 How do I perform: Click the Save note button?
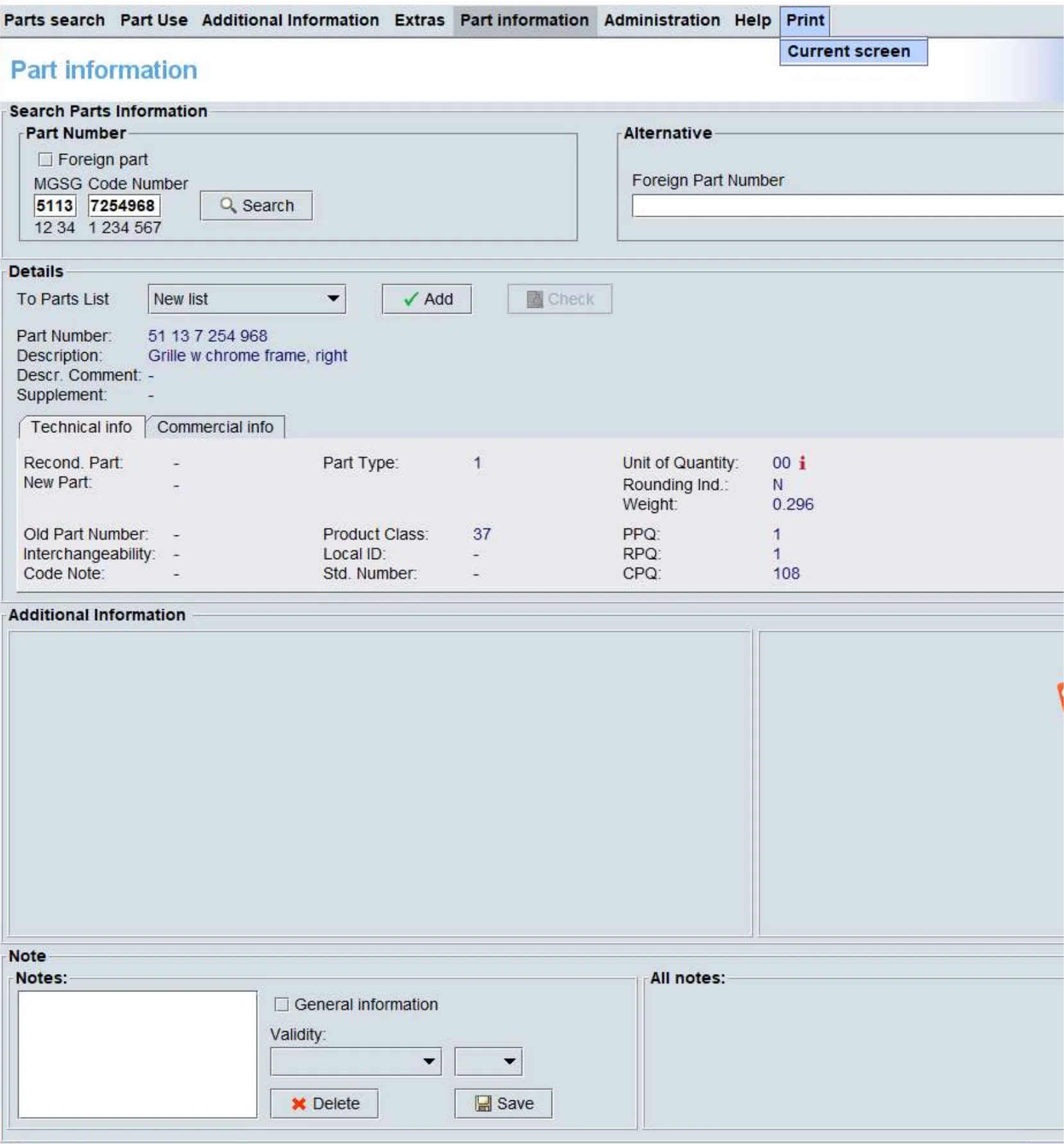[503, 1104]
